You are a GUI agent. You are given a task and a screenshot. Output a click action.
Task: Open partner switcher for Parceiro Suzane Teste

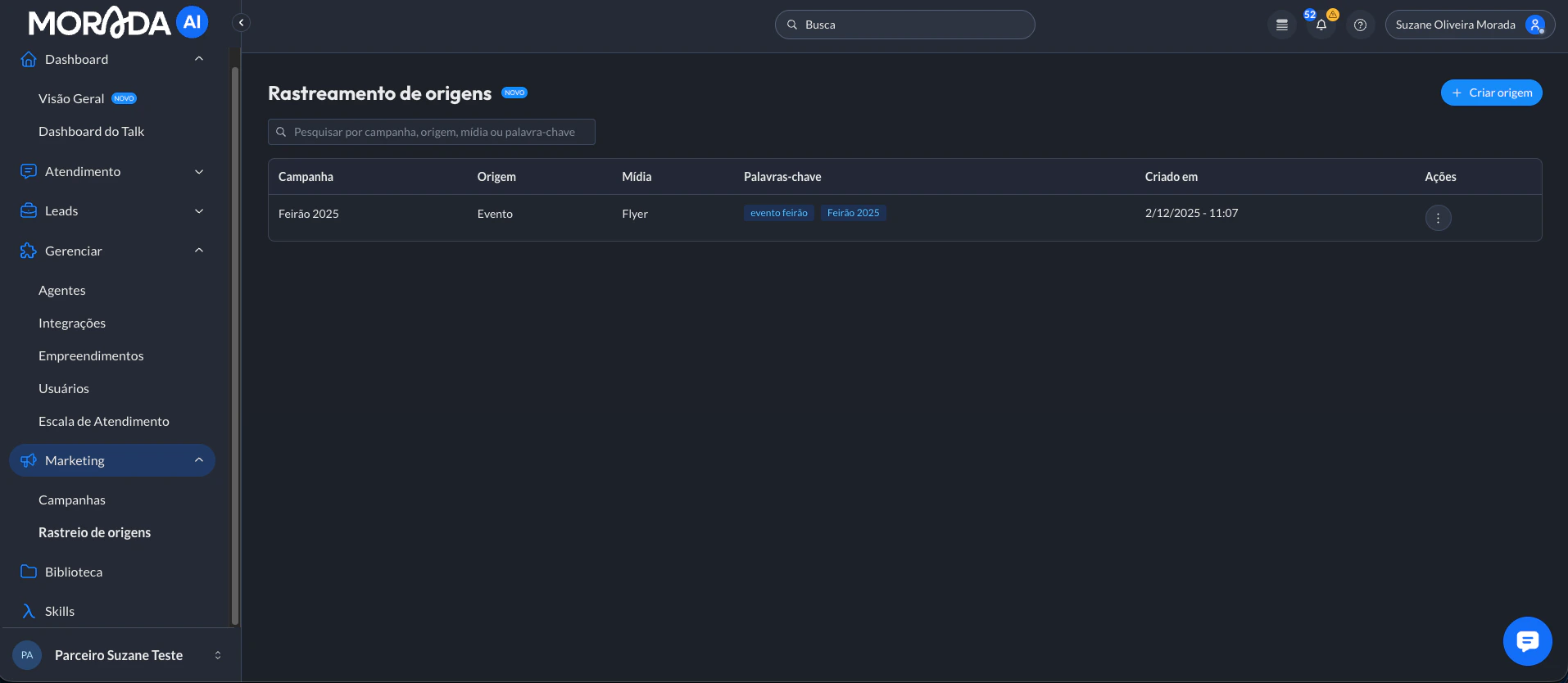coord(218,655)
